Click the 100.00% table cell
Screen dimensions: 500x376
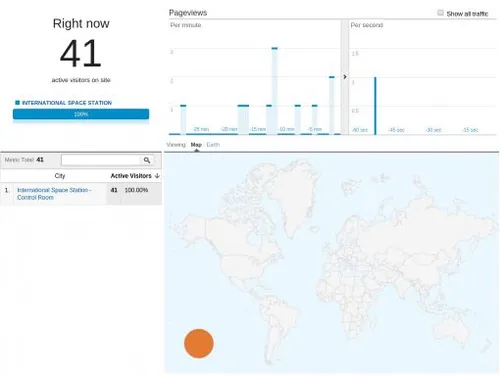[x=136, y=190]
